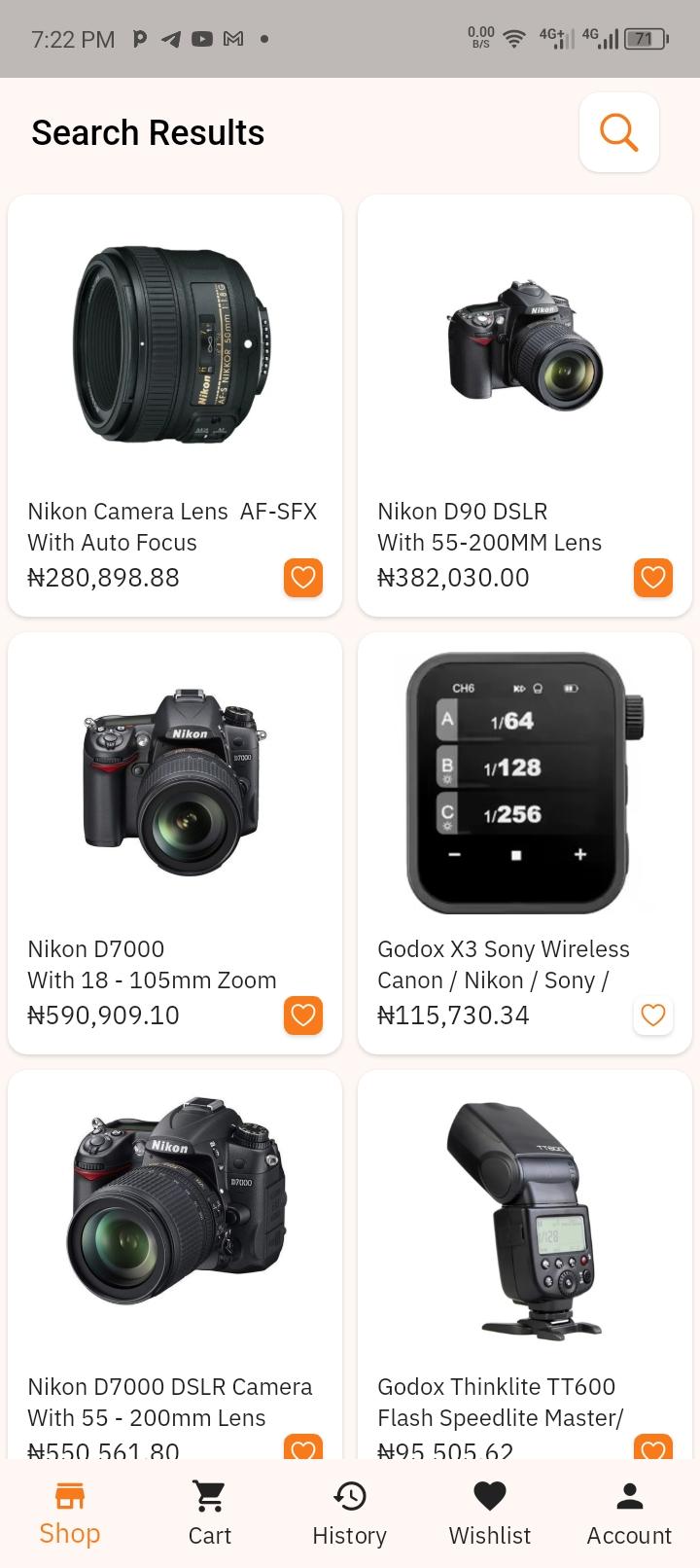
Task: Open Nikon D7000 With 18 - 105mm Zoom title
Action: click(x=152, y=965)
